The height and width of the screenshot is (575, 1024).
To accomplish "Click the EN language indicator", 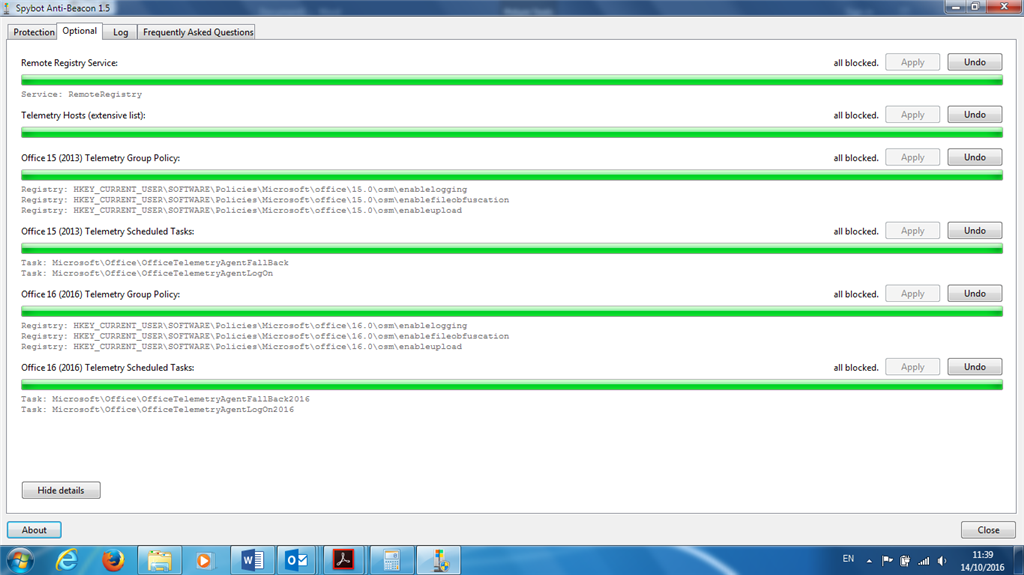I will (x=848, y=559).
